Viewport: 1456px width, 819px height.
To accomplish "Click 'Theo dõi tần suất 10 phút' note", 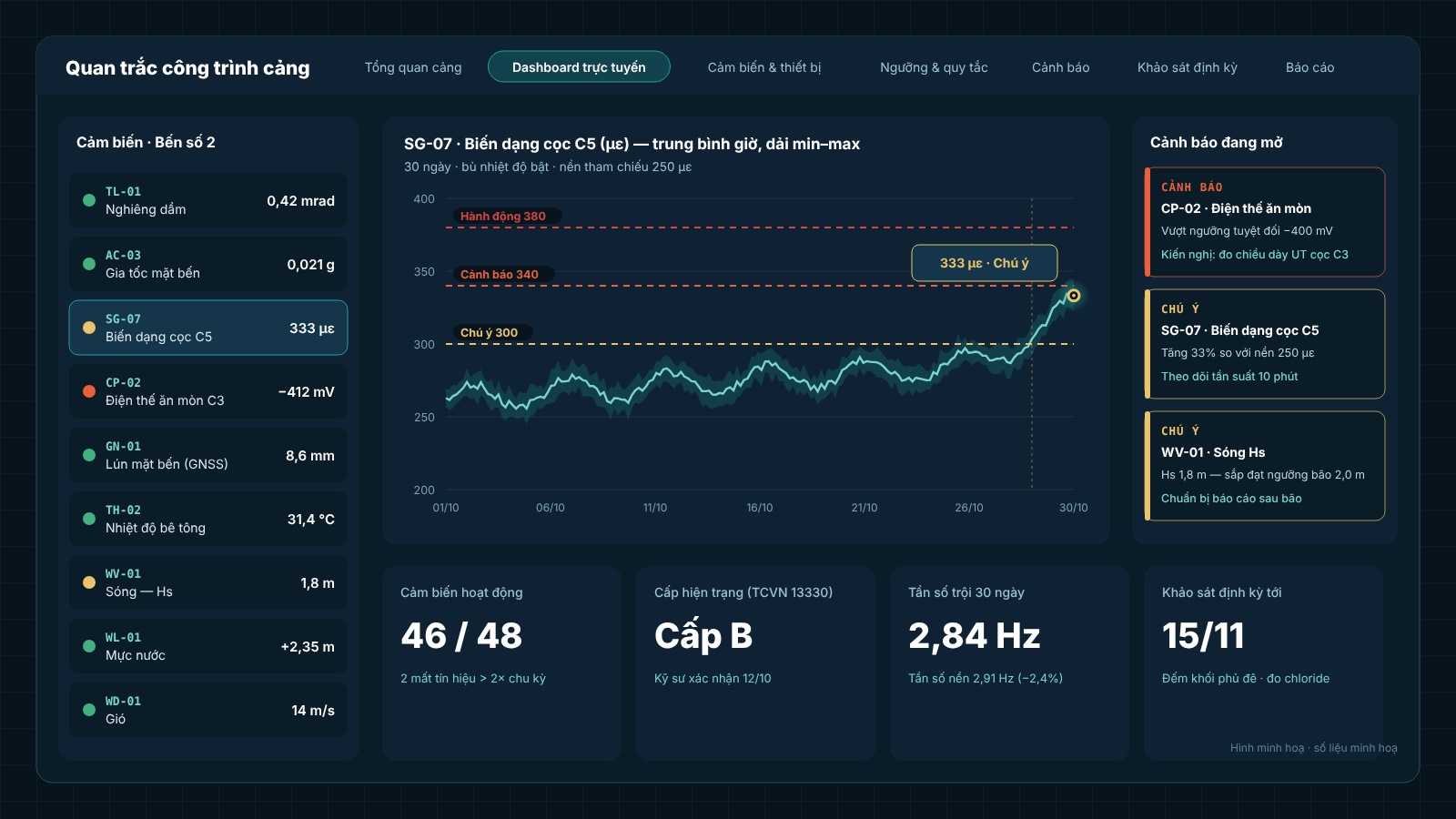I will coord(1229,377).
